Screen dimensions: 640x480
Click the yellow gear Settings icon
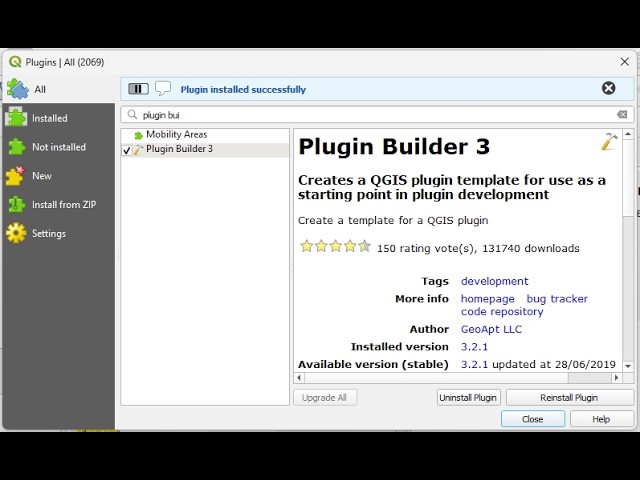click(16, 233)
